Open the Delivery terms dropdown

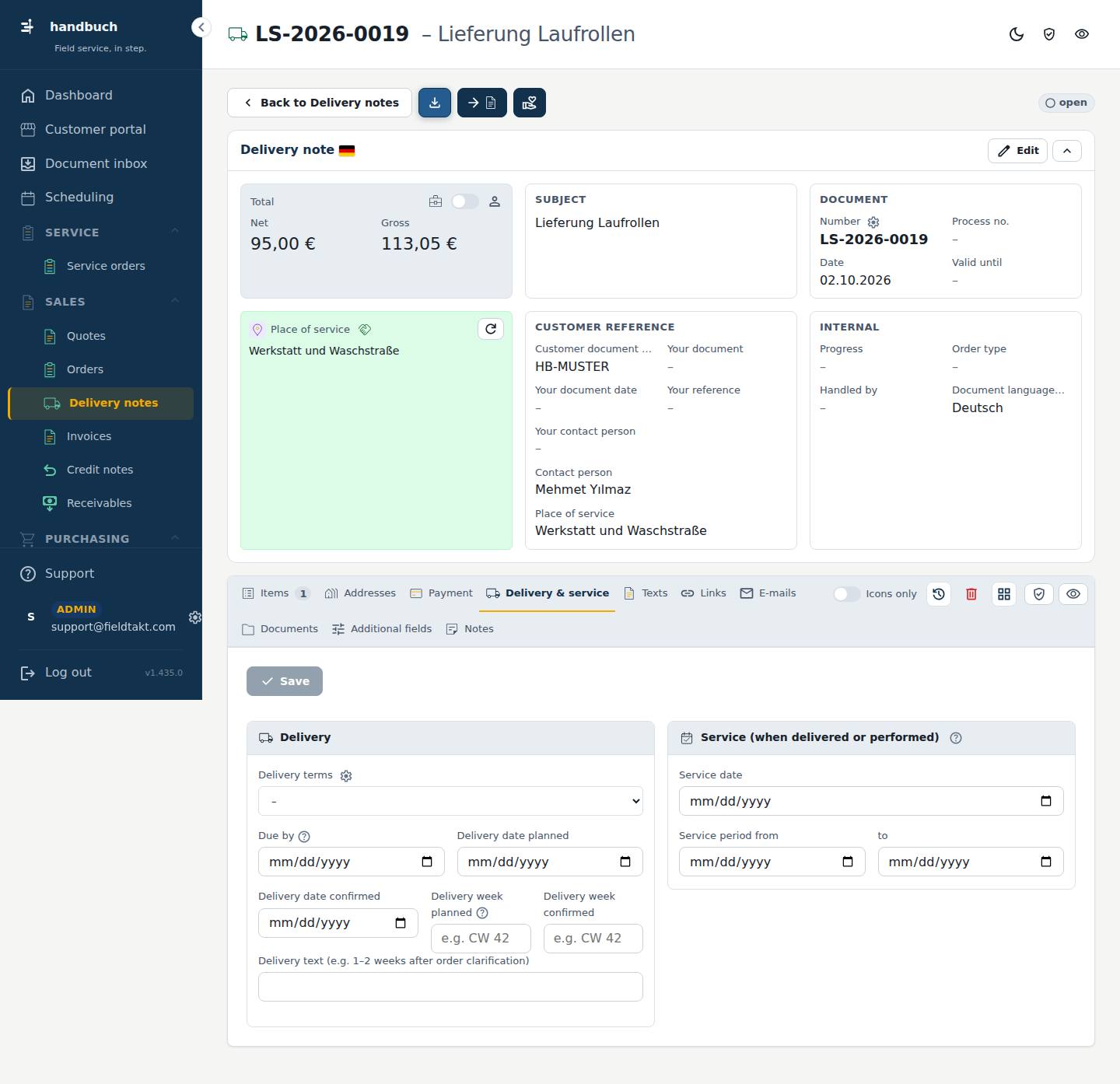point(450,801)
